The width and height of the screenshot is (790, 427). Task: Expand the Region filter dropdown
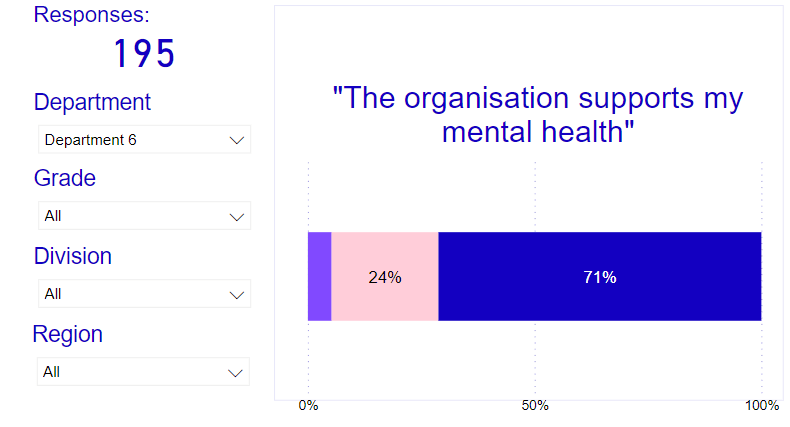[144, 372]
